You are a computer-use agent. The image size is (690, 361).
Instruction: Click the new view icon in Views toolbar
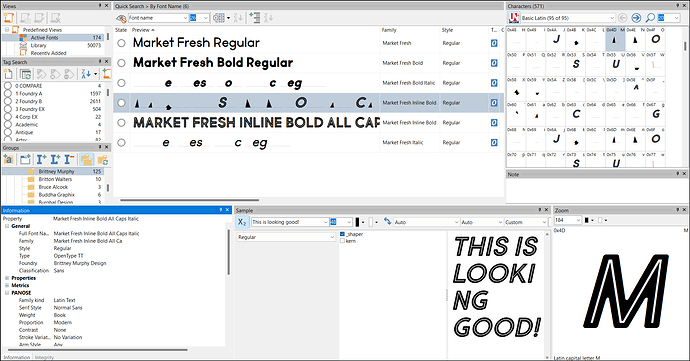click(x=9, y=18)
